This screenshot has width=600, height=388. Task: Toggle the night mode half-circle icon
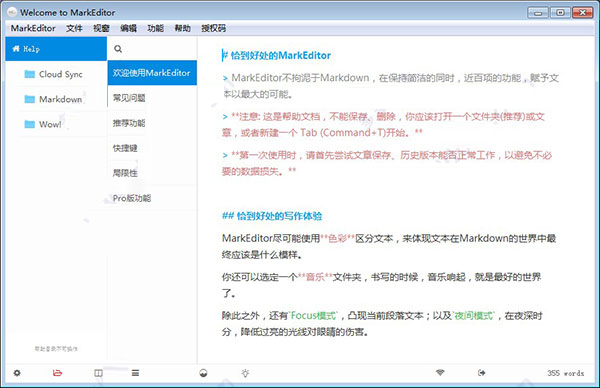[x=204, y=373]
